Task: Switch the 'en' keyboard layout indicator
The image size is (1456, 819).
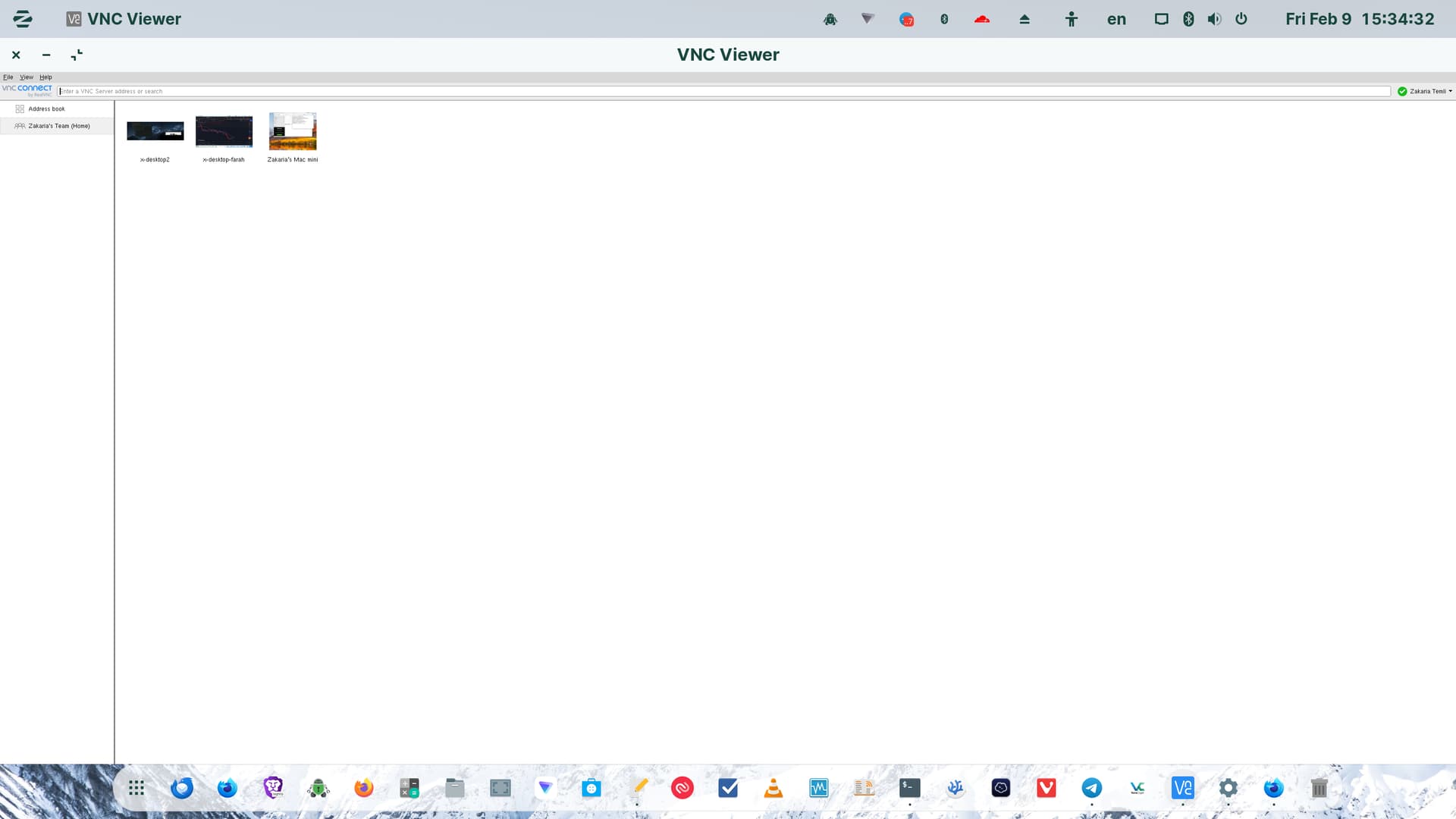Action: 1116,19
